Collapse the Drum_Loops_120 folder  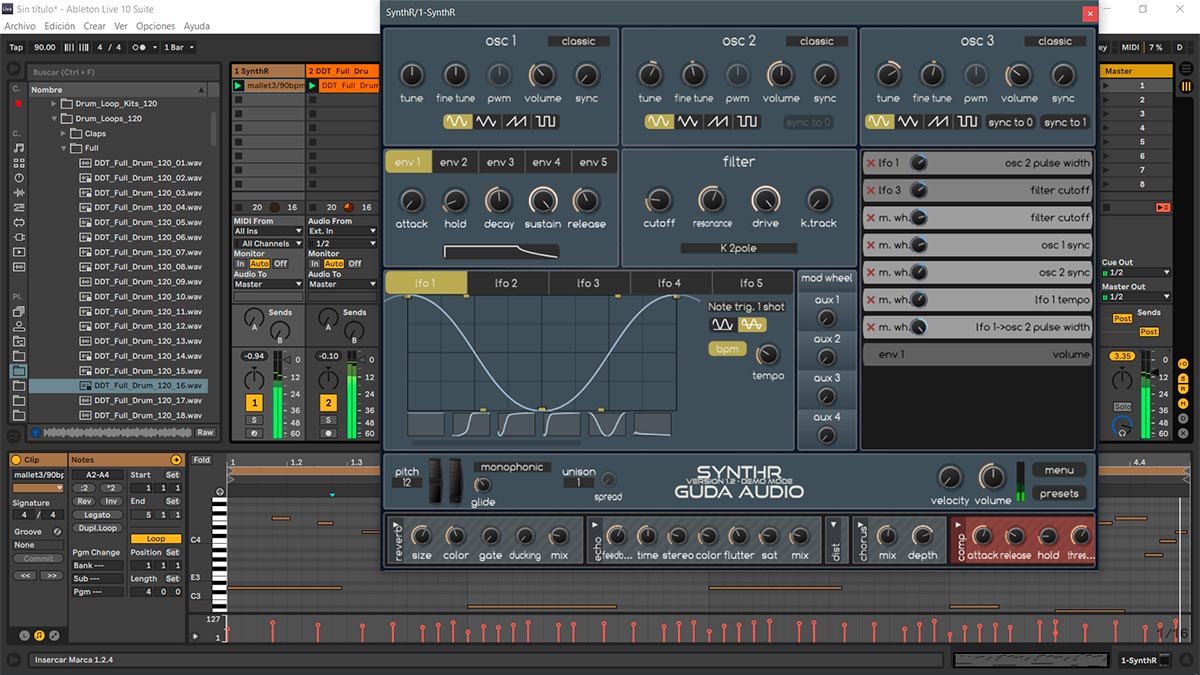pyautogui.click(x=55, y=118)
